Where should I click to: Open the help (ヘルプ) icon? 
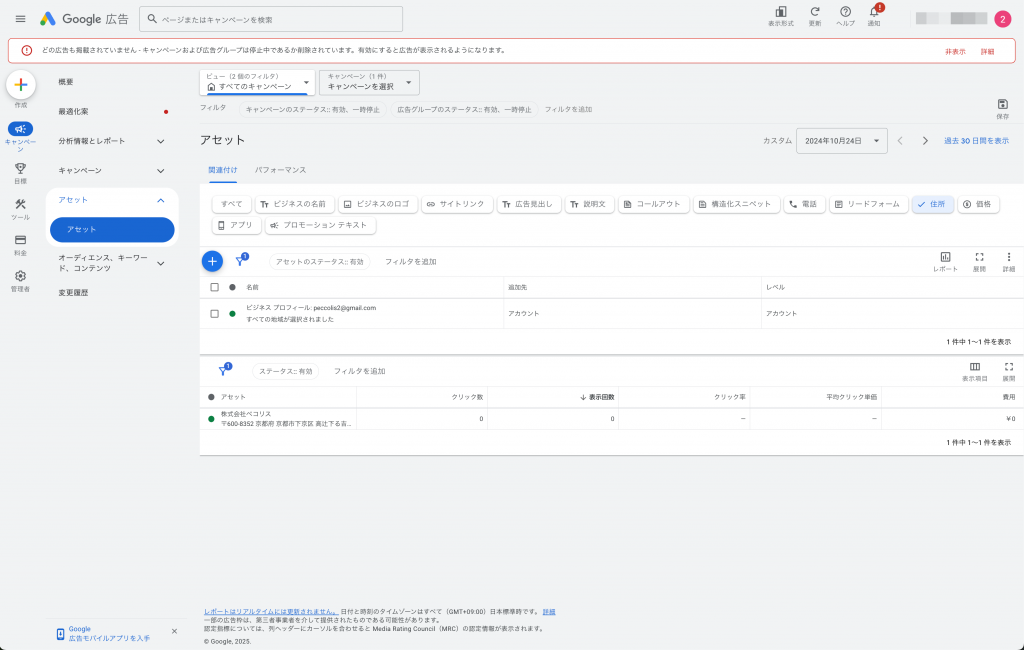(845, 12)
